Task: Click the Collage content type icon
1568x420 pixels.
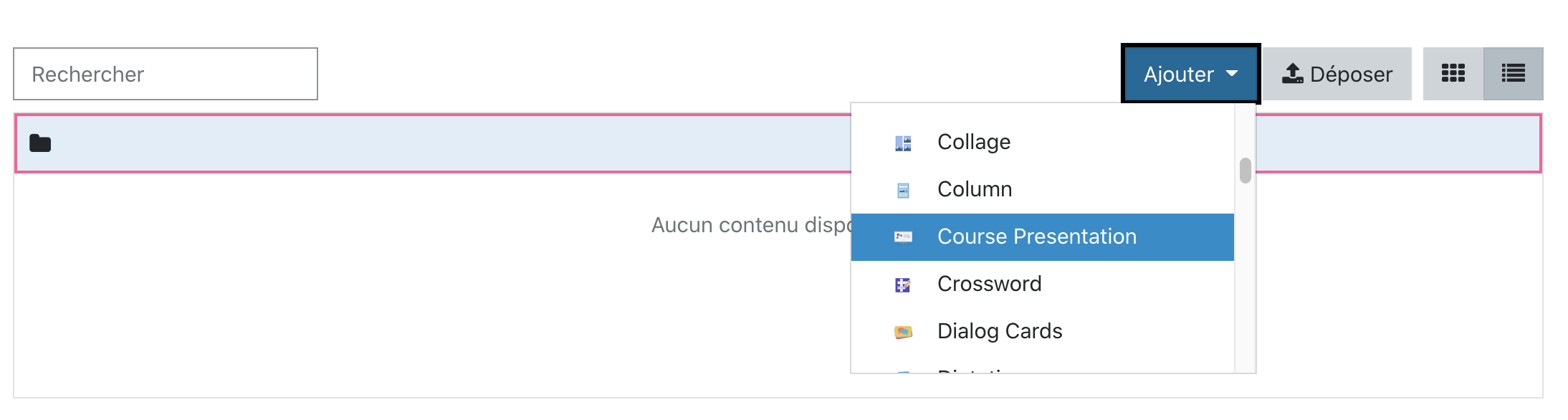Action: coord(903,143)
